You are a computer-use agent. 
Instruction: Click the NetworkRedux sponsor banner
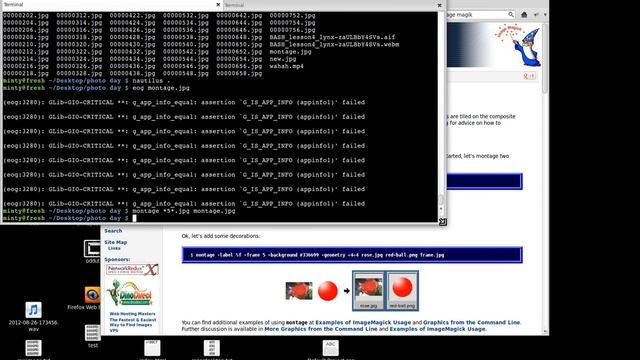pyautogui.click(x=132, y=269)
